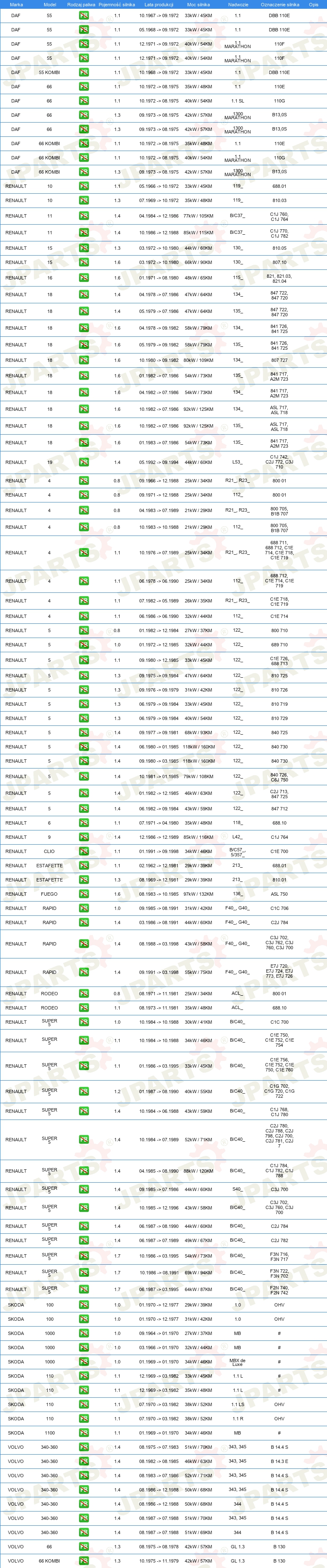Click fuel icon in ESTAFETTE 688.01 row
This screenshot has width=327, height=1568.
(x=84, y=866)
